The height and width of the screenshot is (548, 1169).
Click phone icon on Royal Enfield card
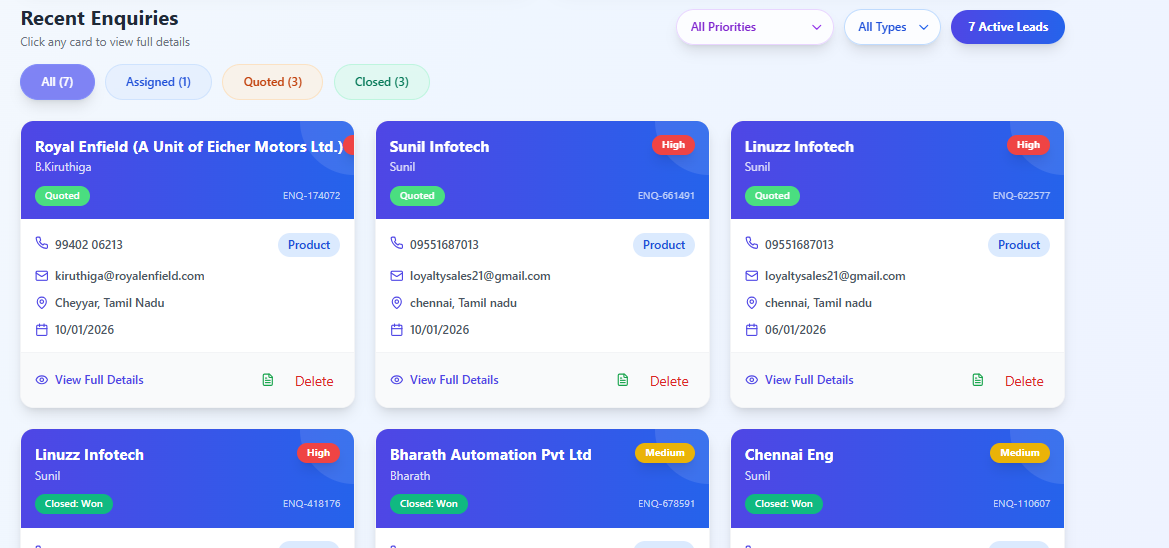click(42, 243)
